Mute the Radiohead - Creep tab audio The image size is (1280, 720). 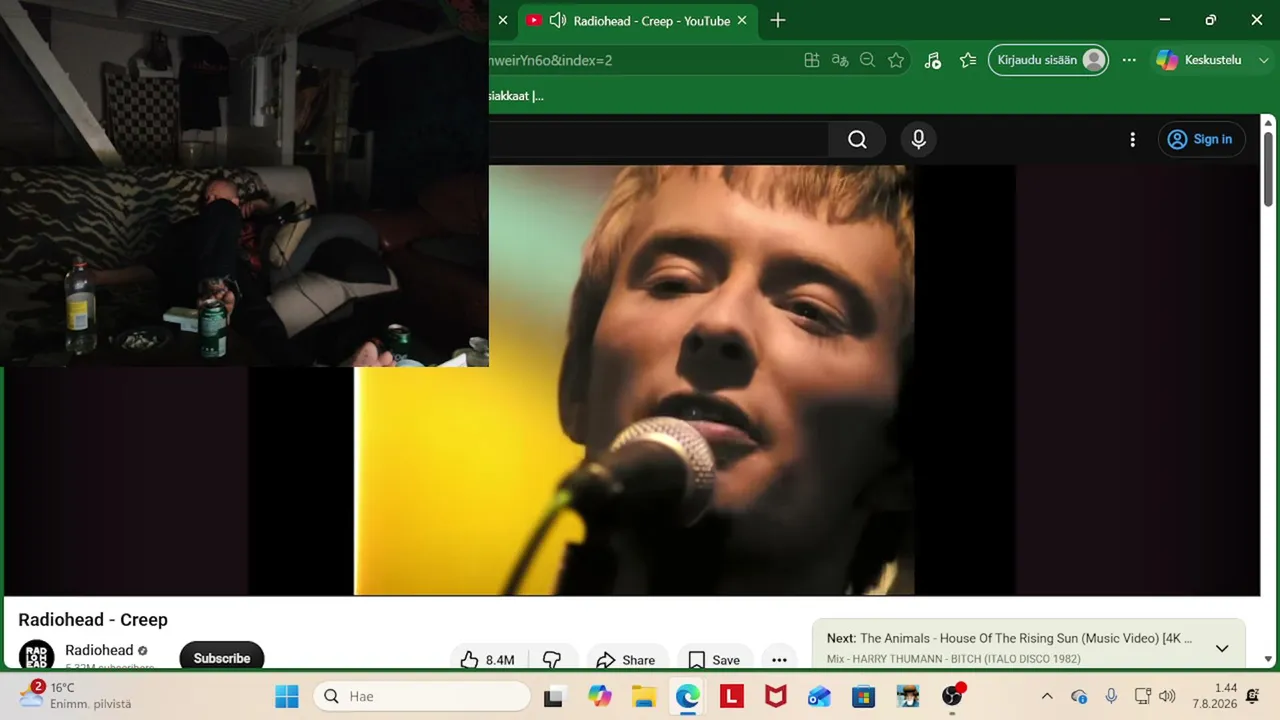(558, 20)
